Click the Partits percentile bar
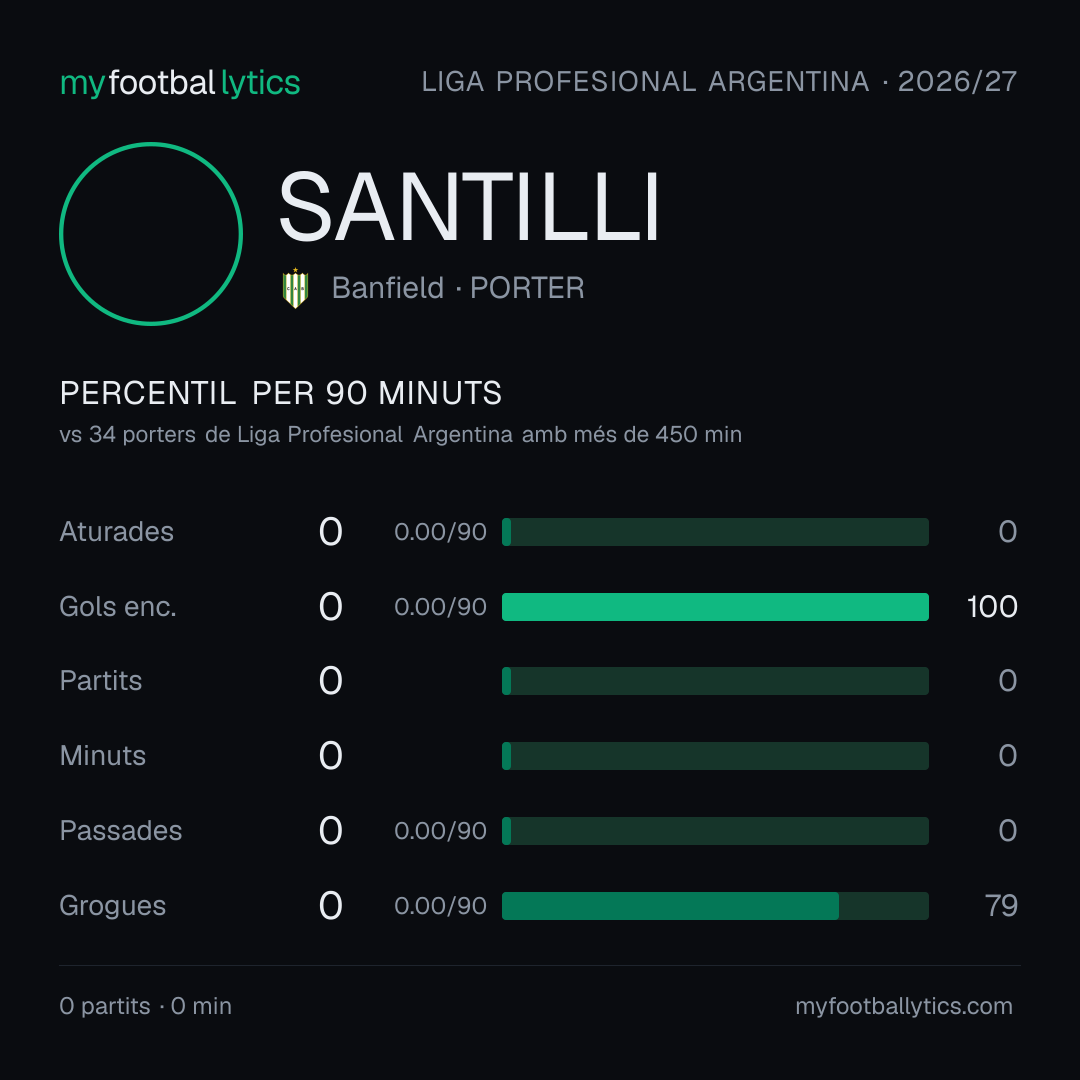This screenshot has width=1080, height=1080. tap(715, 681)
